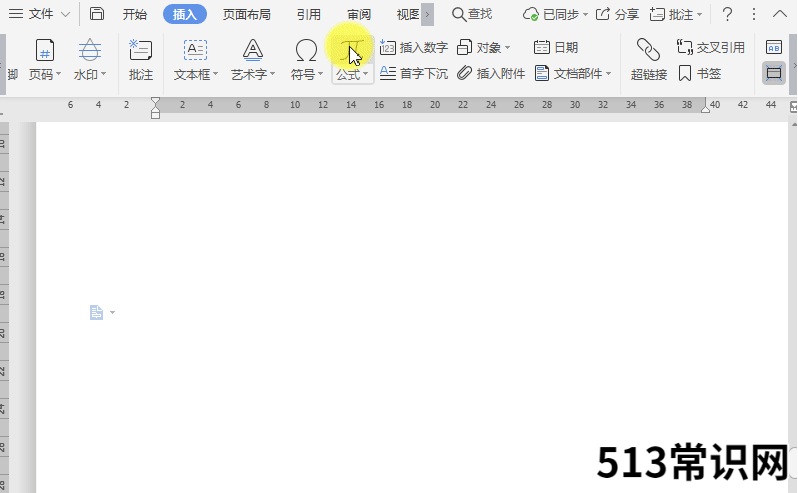Image resolution: width=798 pixels, height=493 pixels.
Task: Click the paste options document icon
Action: [96, 312]
